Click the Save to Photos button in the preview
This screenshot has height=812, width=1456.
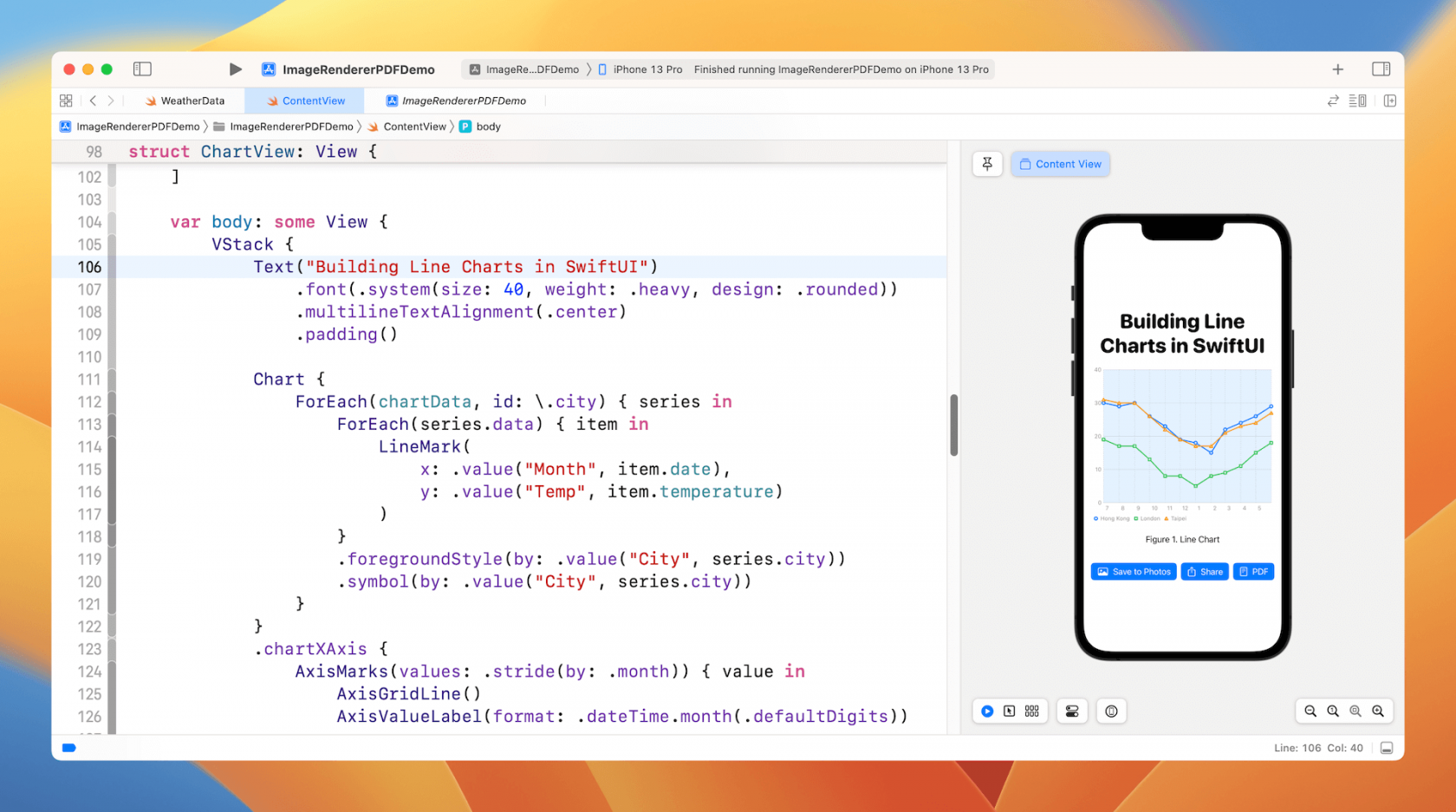(x=1133, y=571)
